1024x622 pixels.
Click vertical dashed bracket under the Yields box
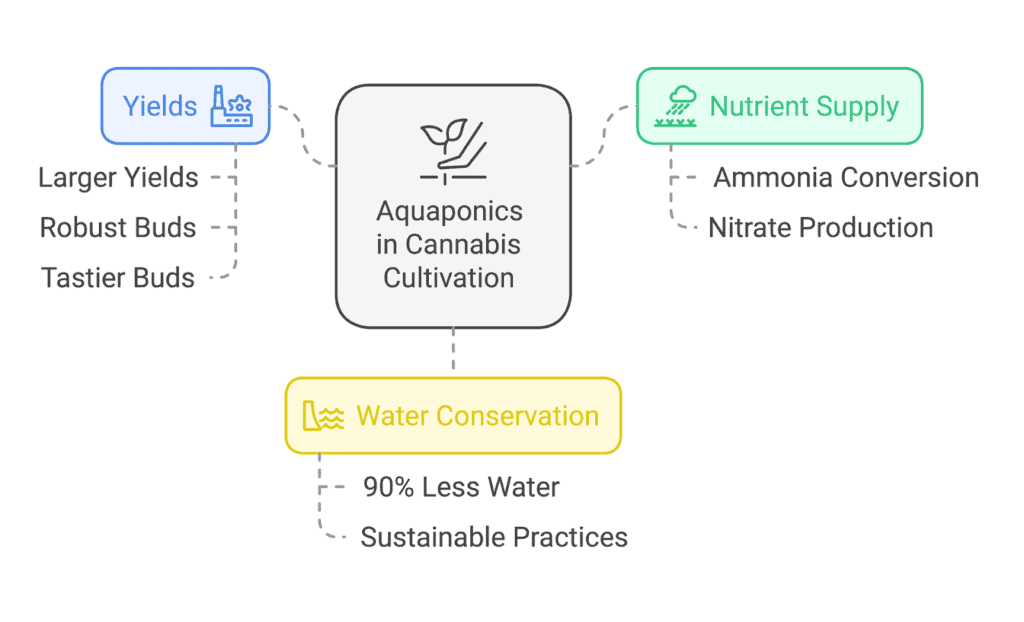235,210
